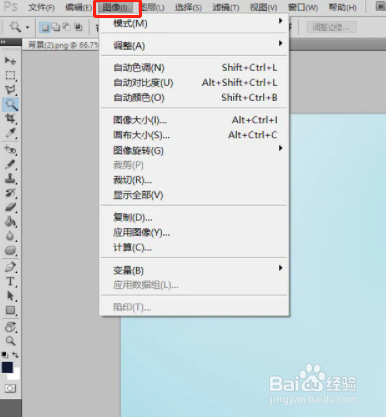The image size is (386, 417).
Task: Expand the Adjustments submenu arrow
Action: (x=281, y=43)
